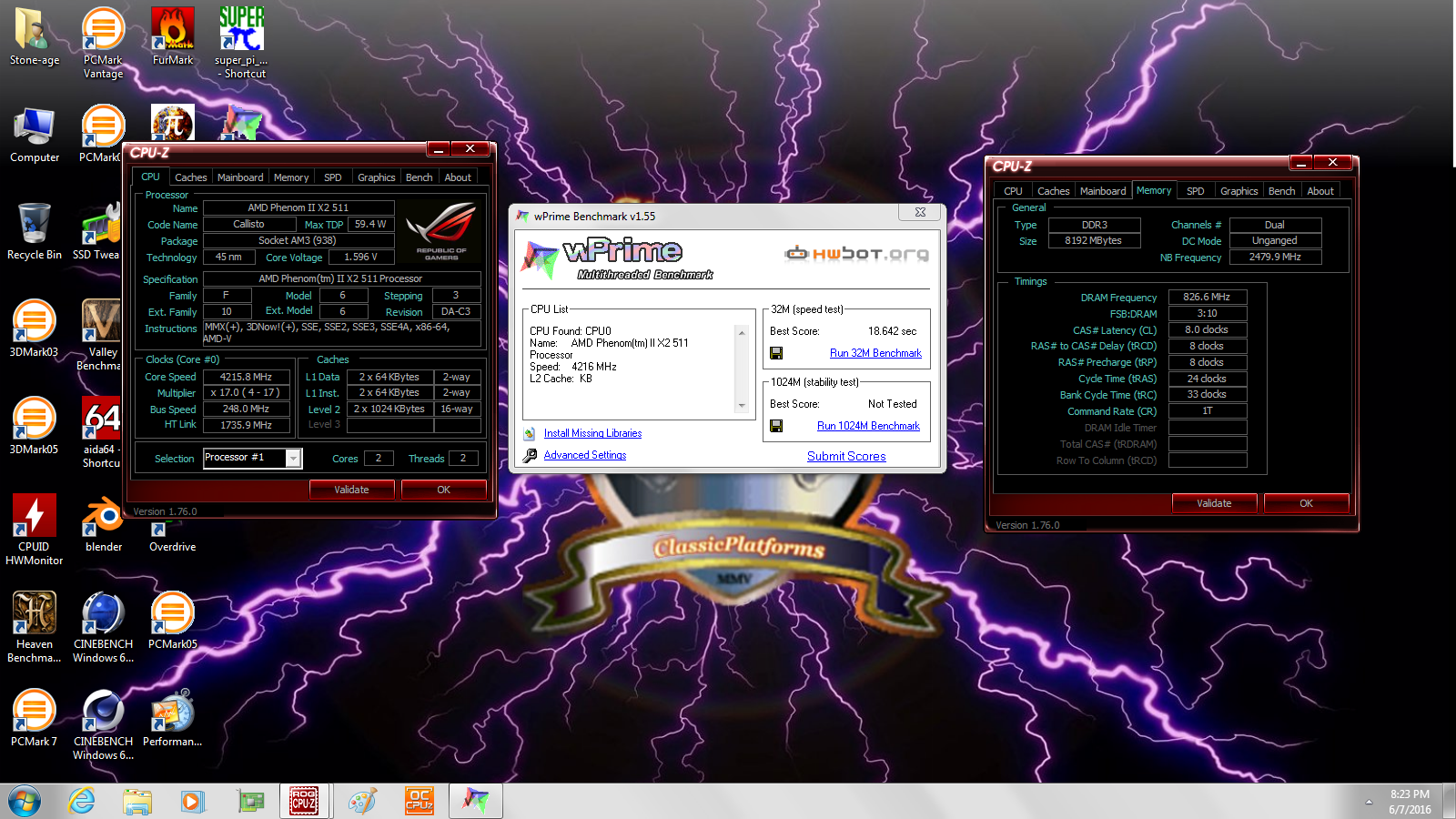Click Run 32M Benchmark link
The height and width of the screenshot is (819, 1456).
[x=875, y=353]
